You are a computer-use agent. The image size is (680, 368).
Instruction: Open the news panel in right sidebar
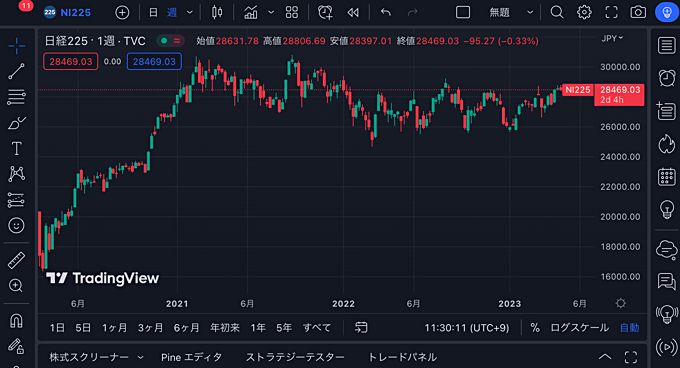click(667, 111)
